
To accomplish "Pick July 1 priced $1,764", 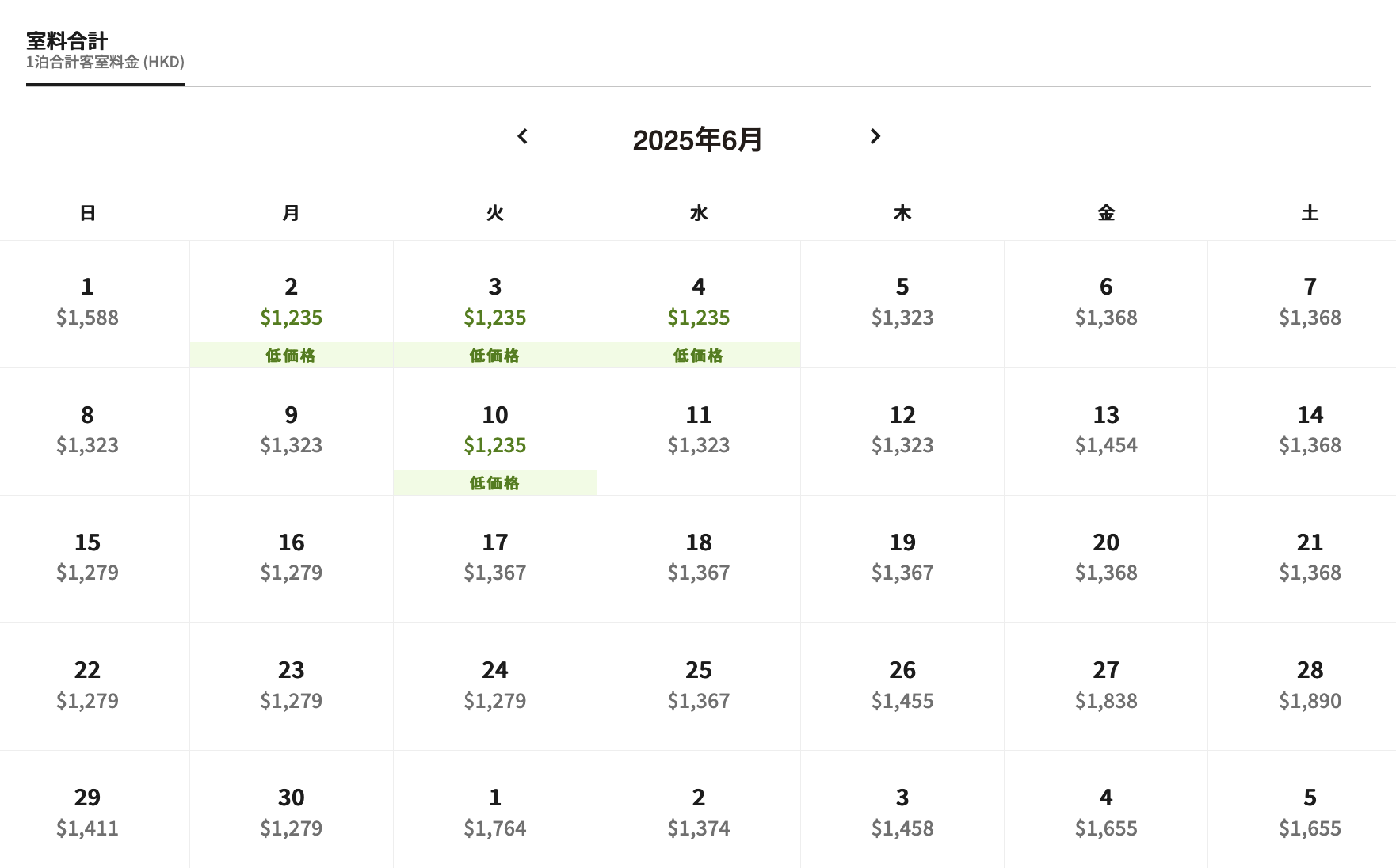I will point(495,811).
